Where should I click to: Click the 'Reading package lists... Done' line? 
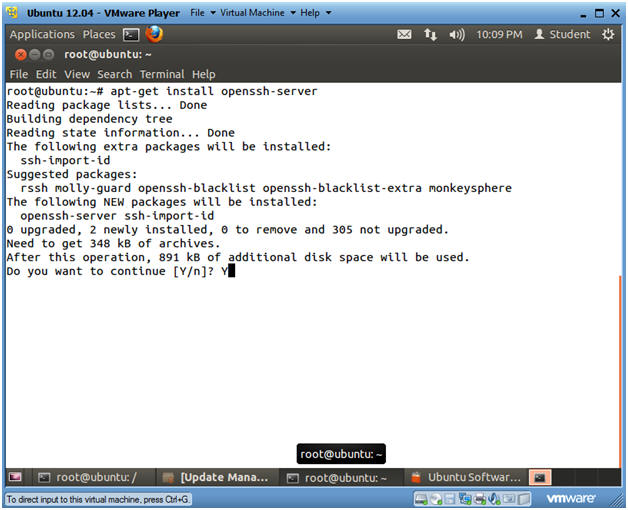click(107, 105)
